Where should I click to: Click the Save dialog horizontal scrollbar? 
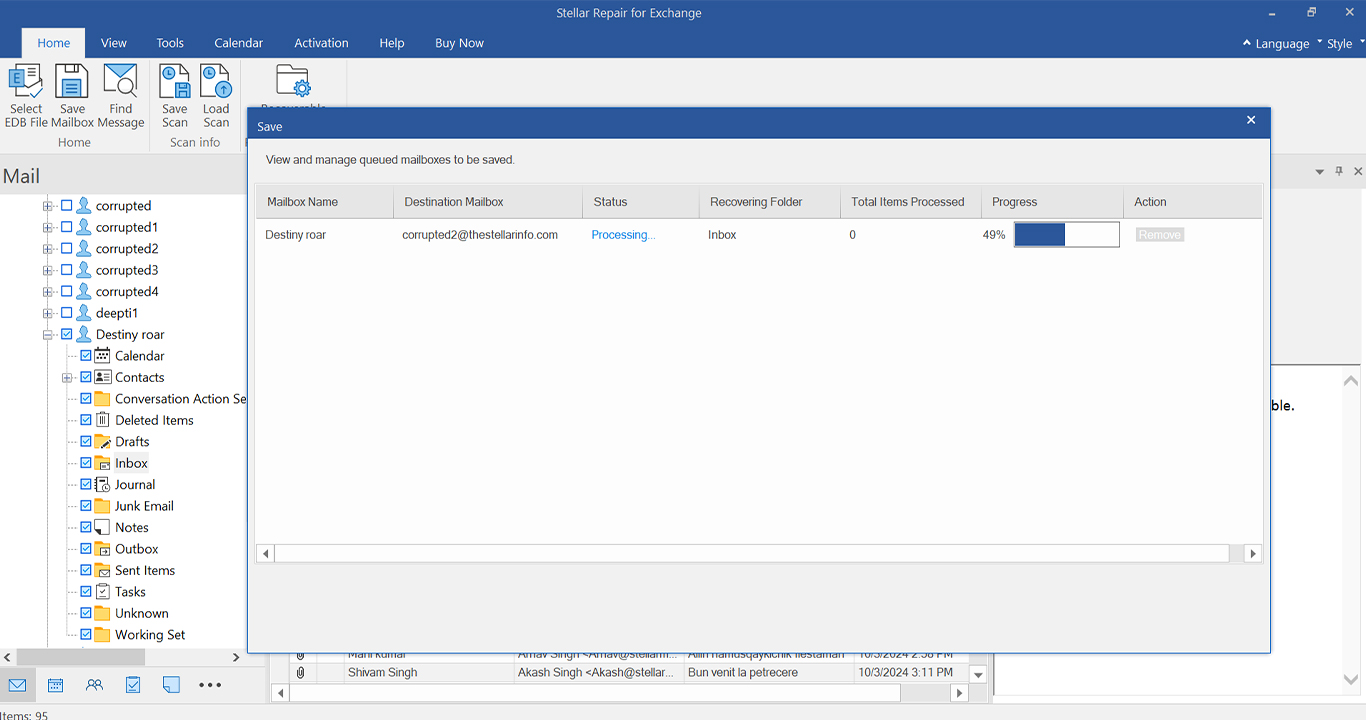tap(751, 553)
